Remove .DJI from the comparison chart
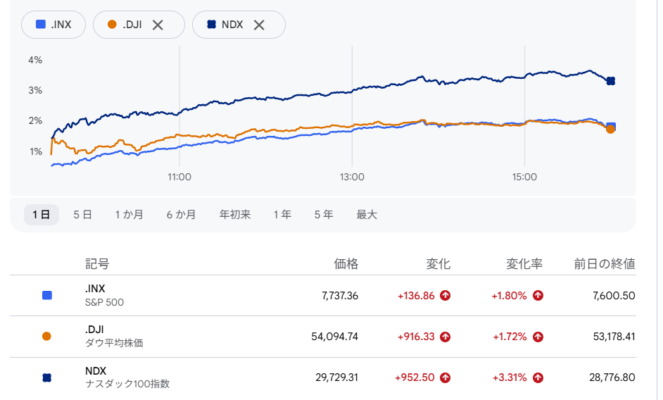663x400 pixels. (158, 25)
